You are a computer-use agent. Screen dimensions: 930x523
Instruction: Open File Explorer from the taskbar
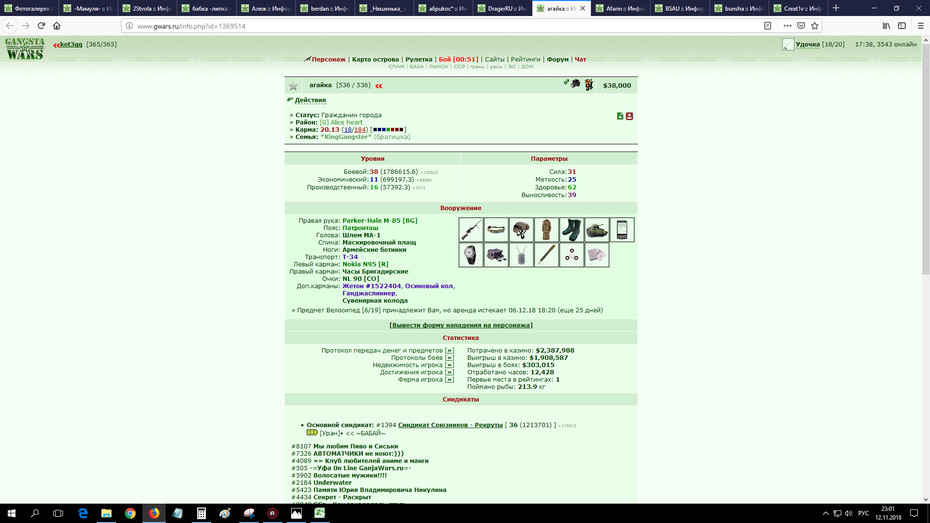pos(106,514)
